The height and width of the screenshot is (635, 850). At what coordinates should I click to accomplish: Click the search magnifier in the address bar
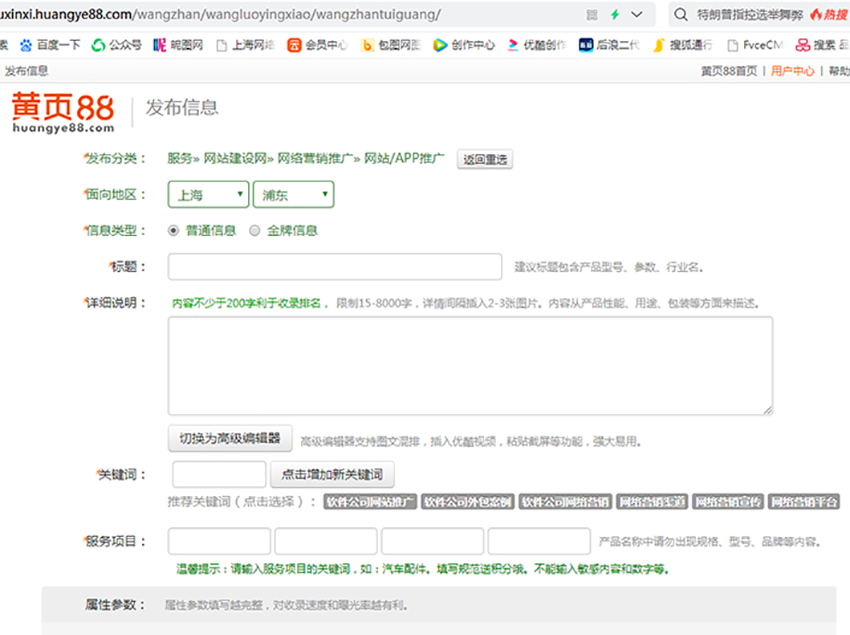[x=680, y=13]
